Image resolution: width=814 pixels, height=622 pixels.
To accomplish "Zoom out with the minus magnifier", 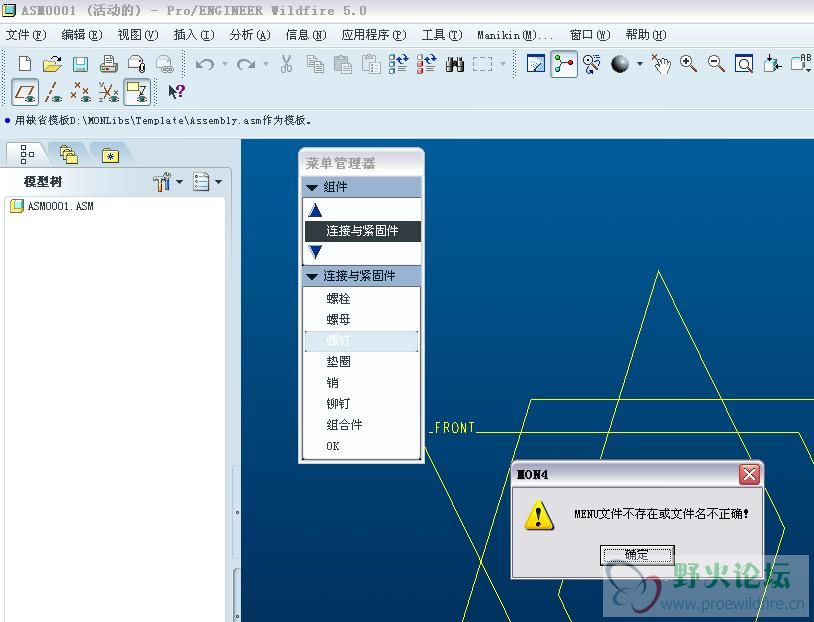I will (x=717, y=64).
